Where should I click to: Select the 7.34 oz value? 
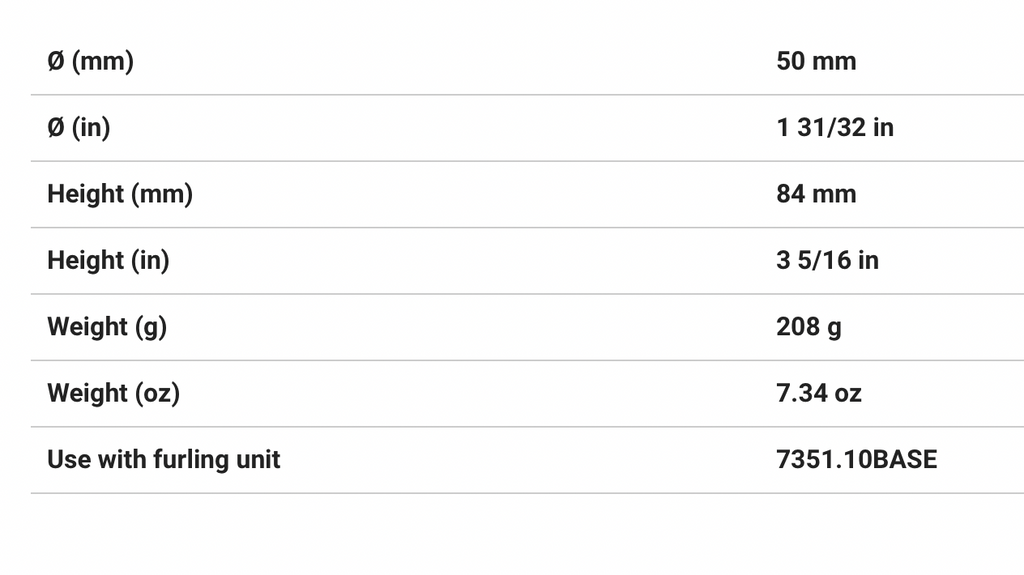click(x=818, y=393)
